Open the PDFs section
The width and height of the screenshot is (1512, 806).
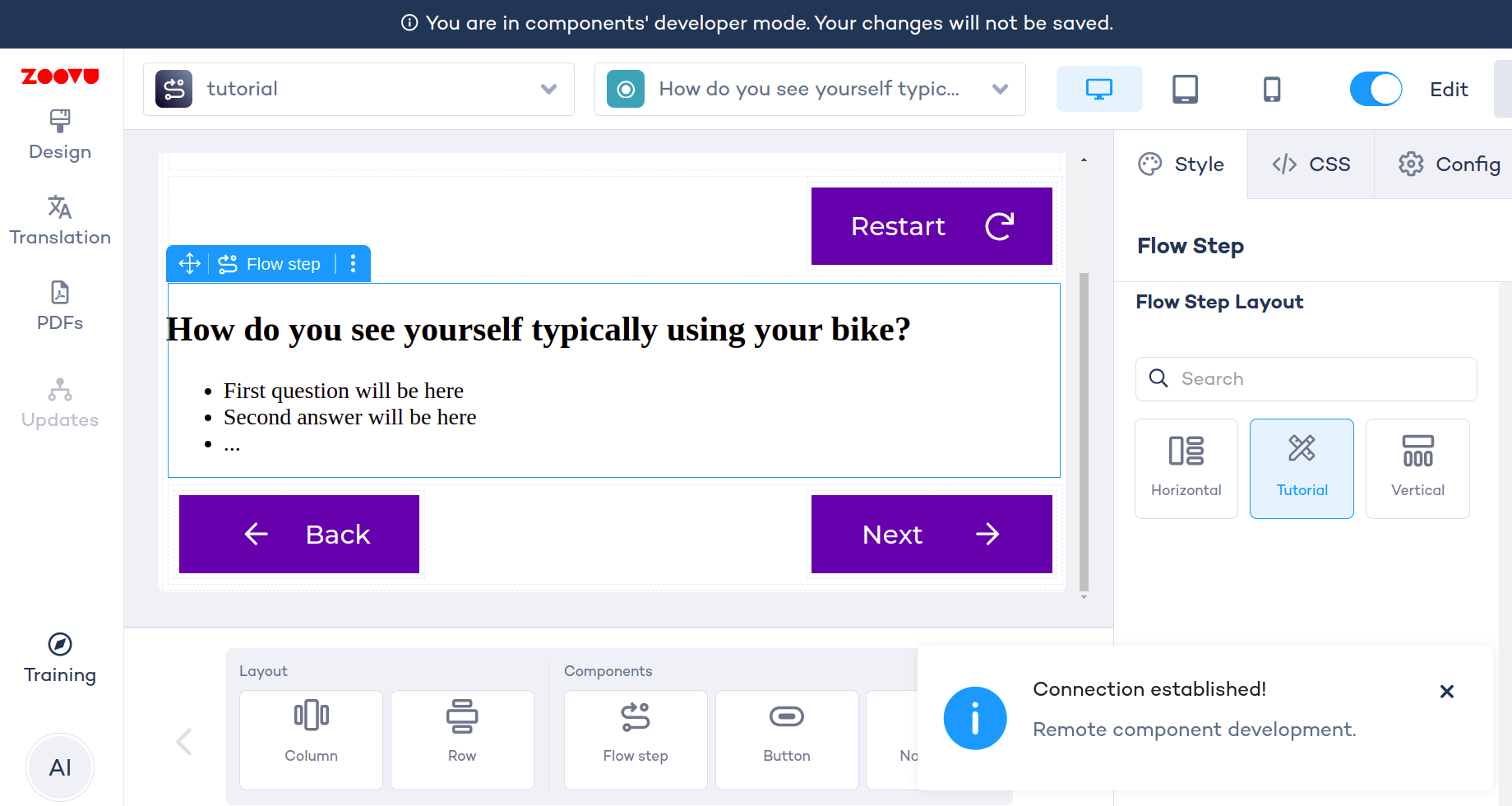point(60,306)
